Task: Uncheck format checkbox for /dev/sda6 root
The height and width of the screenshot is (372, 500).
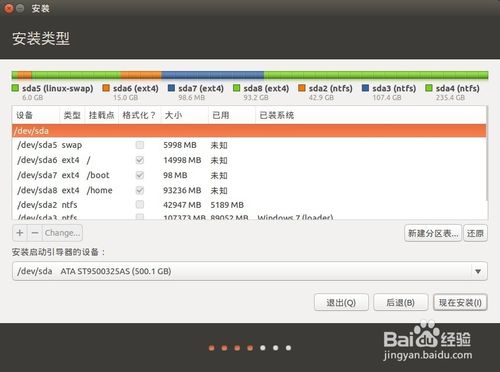Action: 140,160
